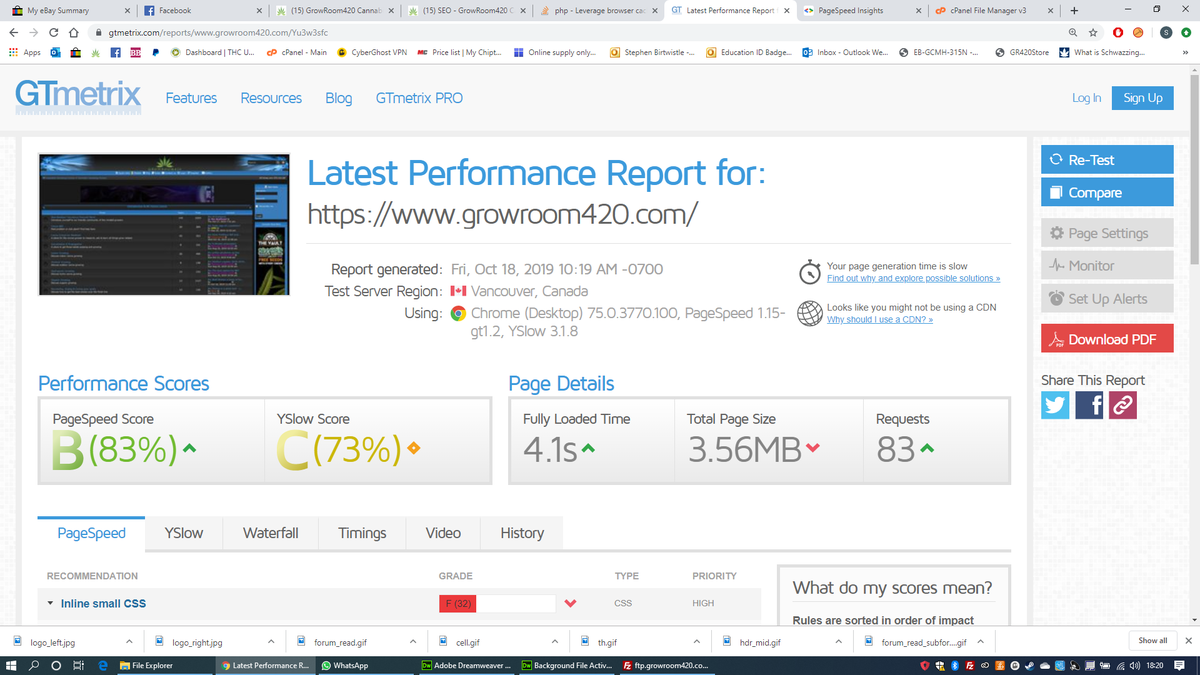Download the PDF report
The image size is (1200, 675).
[x=1106, y=340]
